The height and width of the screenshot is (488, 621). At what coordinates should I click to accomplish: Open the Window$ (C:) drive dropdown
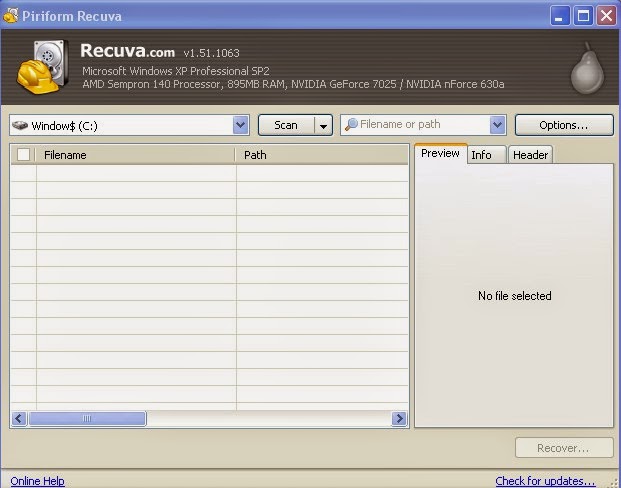(x=240, y=125)
